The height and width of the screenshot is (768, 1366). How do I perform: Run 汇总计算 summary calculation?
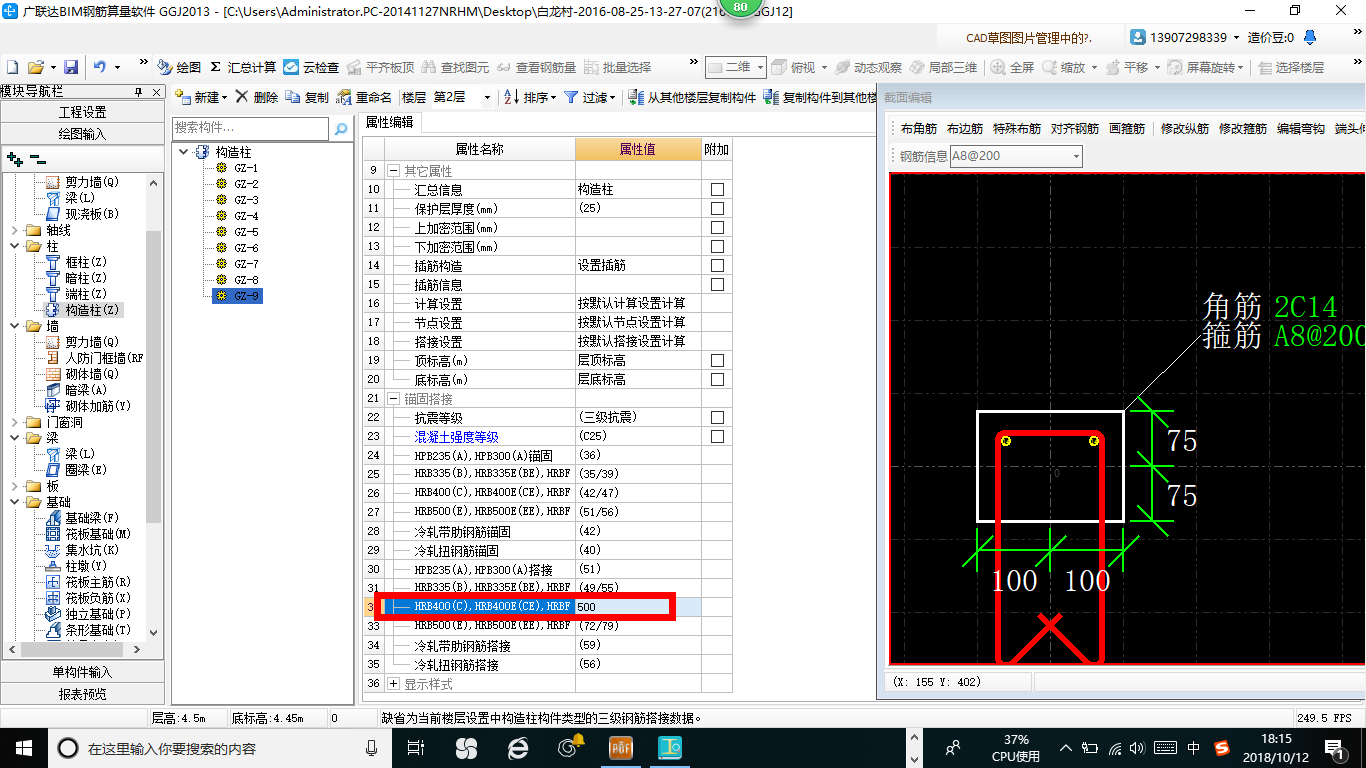click(x=243, y=67)
